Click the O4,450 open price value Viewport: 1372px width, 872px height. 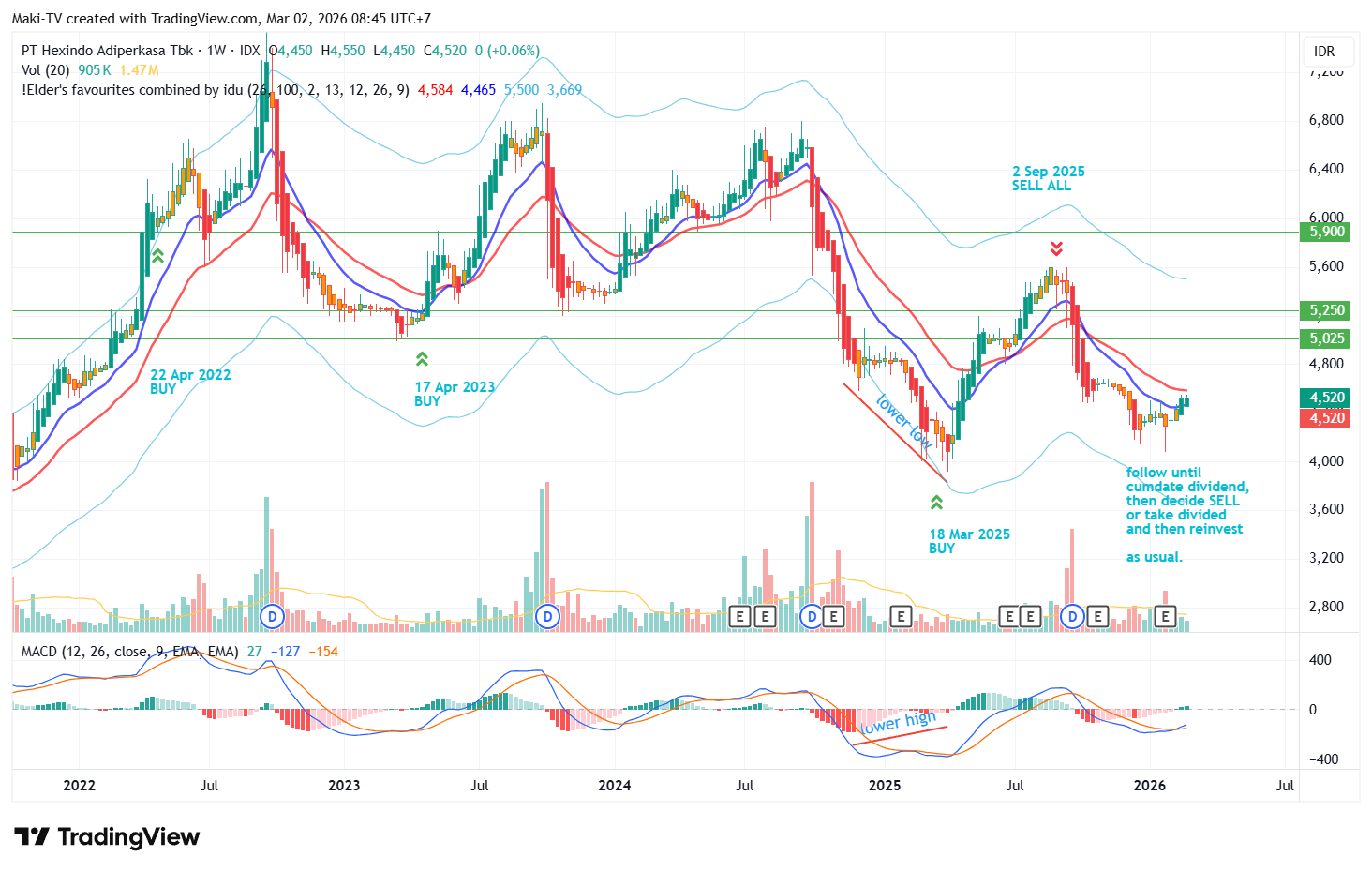pyautogui.click(x=291, y=51)
